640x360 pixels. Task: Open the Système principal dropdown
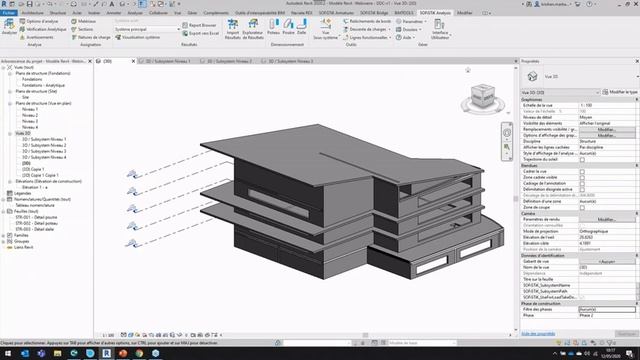(147, 29)
